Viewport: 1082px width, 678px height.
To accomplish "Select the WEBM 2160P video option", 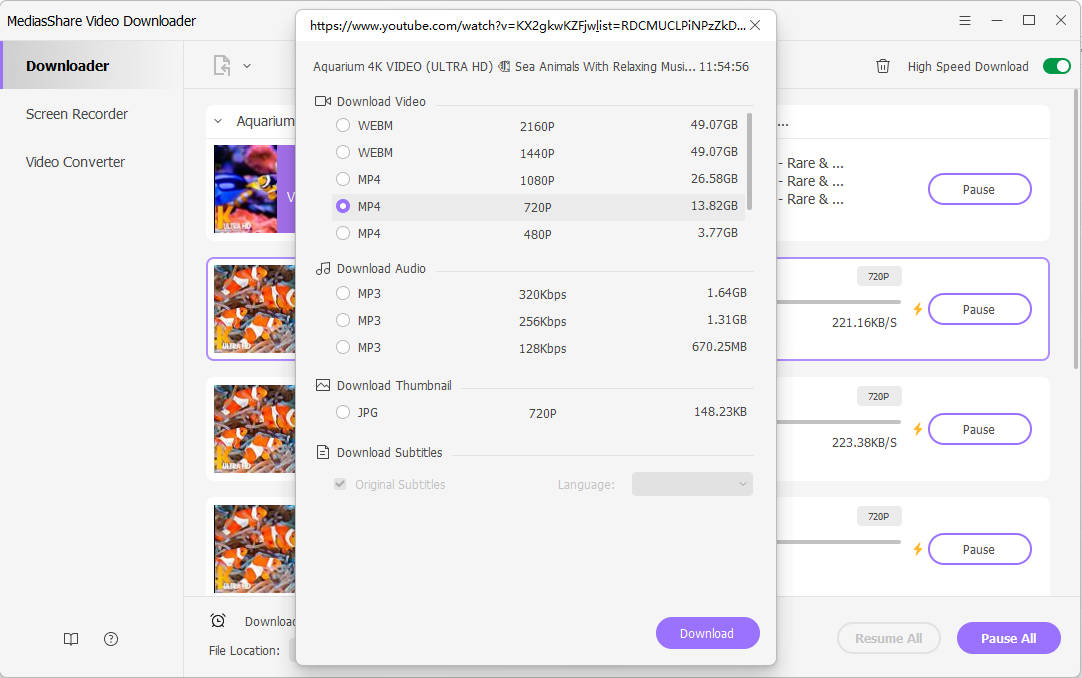I will coord(343,126).
